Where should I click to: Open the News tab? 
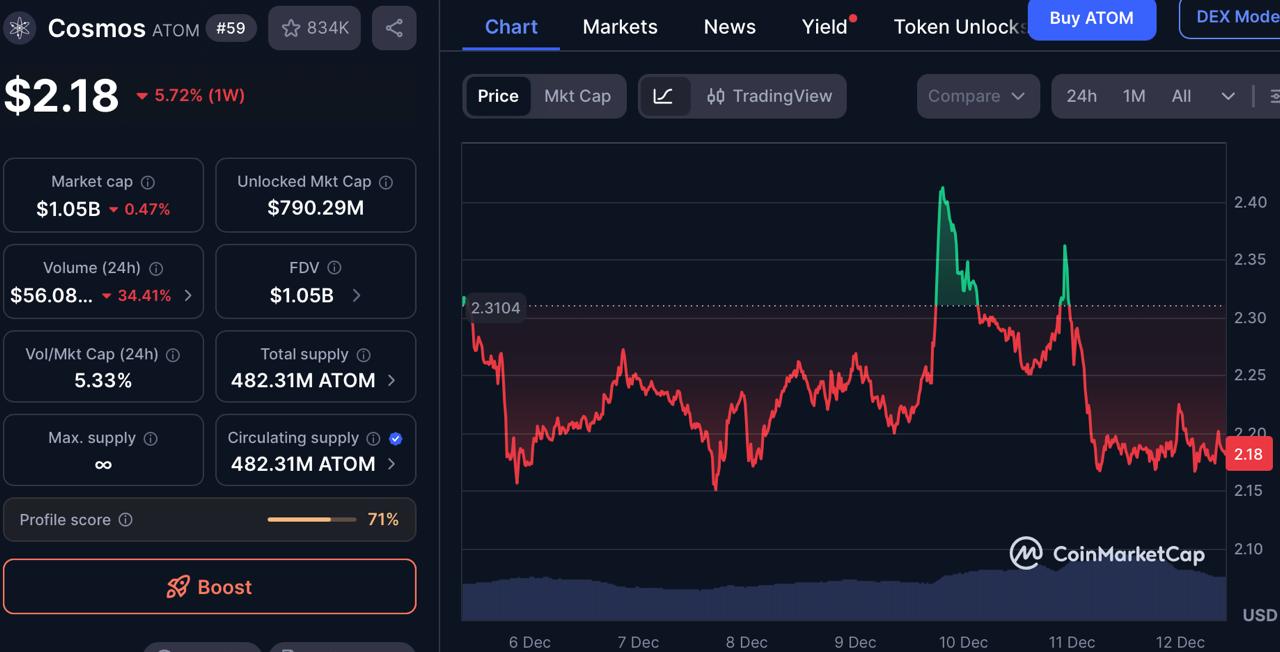pyautogui.click(x=729, y=27)
